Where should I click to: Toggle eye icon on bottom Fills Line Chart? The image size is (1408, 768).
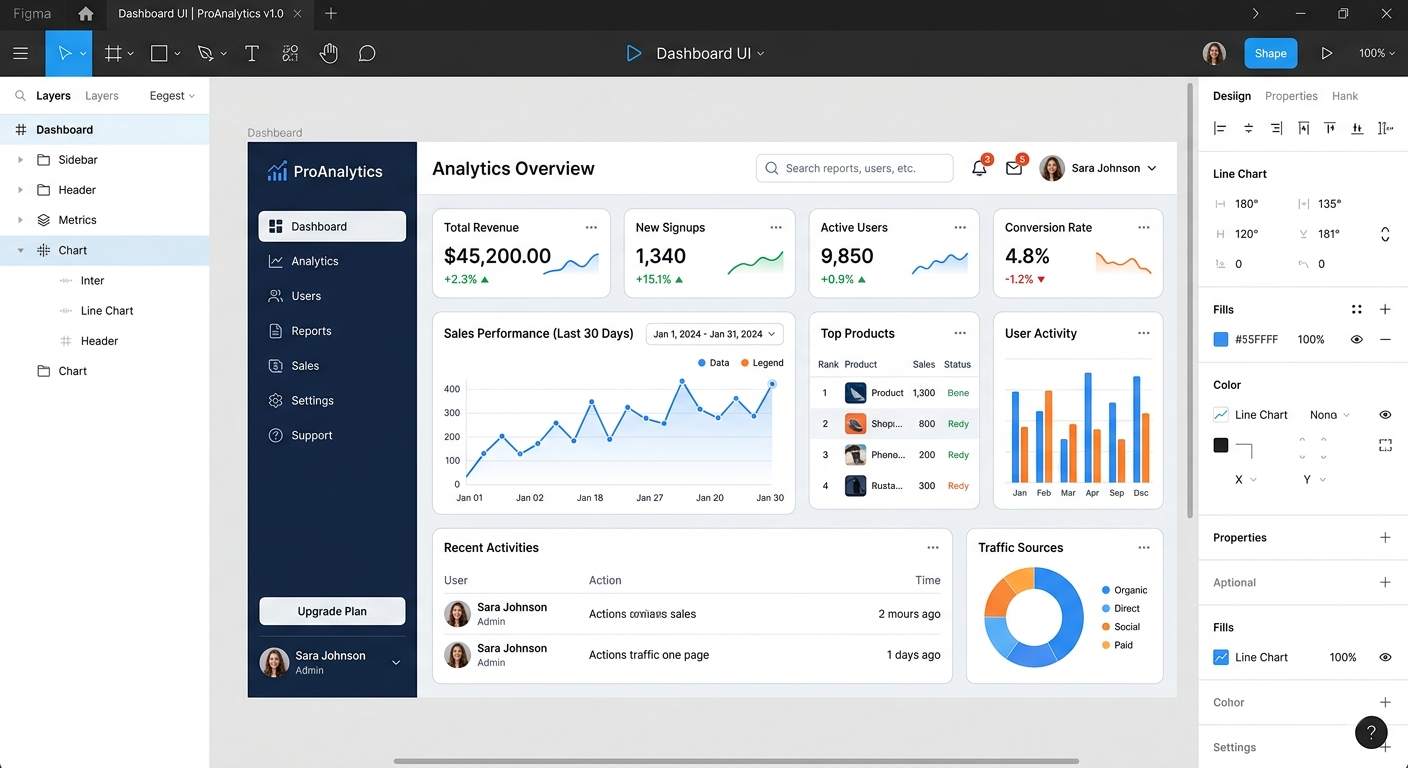tap(1385, 657)
